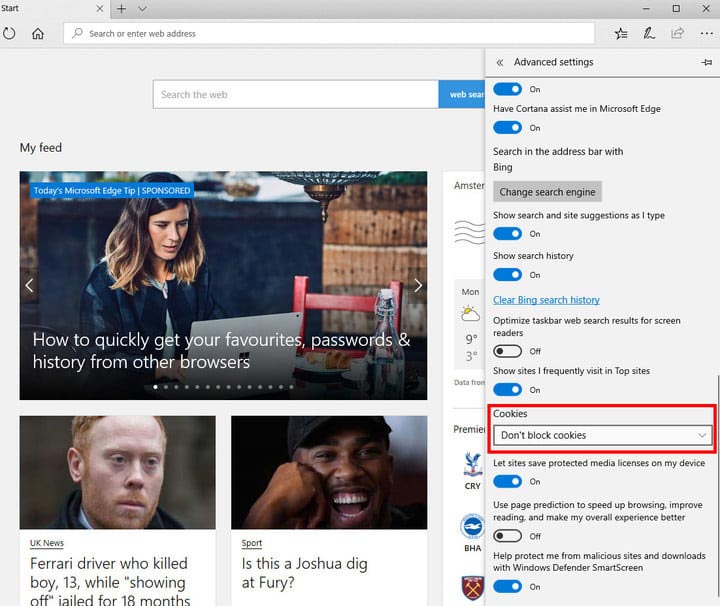Click the My feed heading
Viewport: 720px width, 606px height.
[41, 147]
